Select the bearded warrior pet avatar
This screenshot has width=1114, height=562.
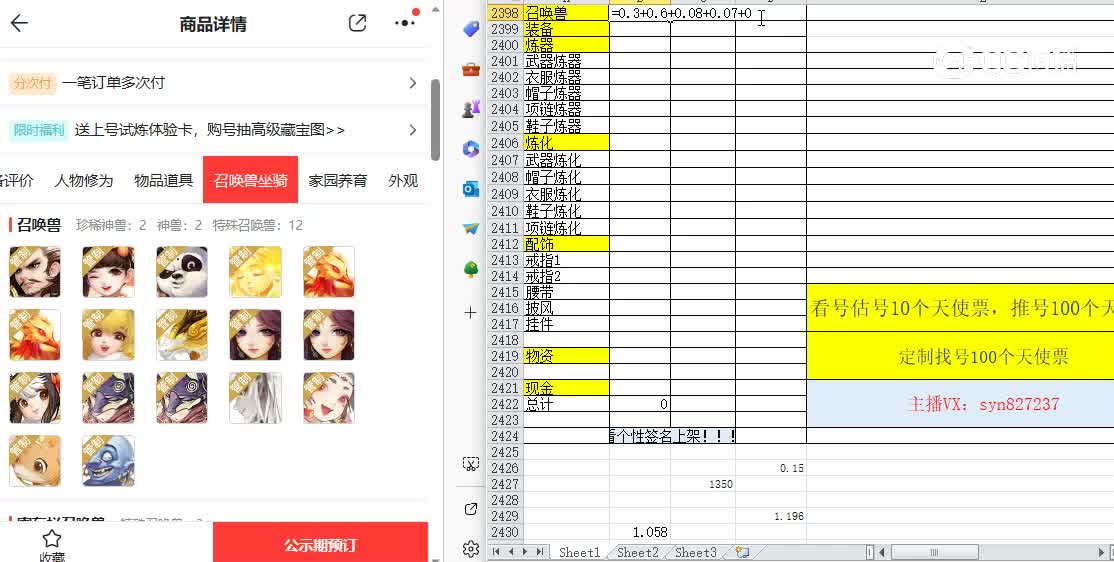[x=35, y=272]
